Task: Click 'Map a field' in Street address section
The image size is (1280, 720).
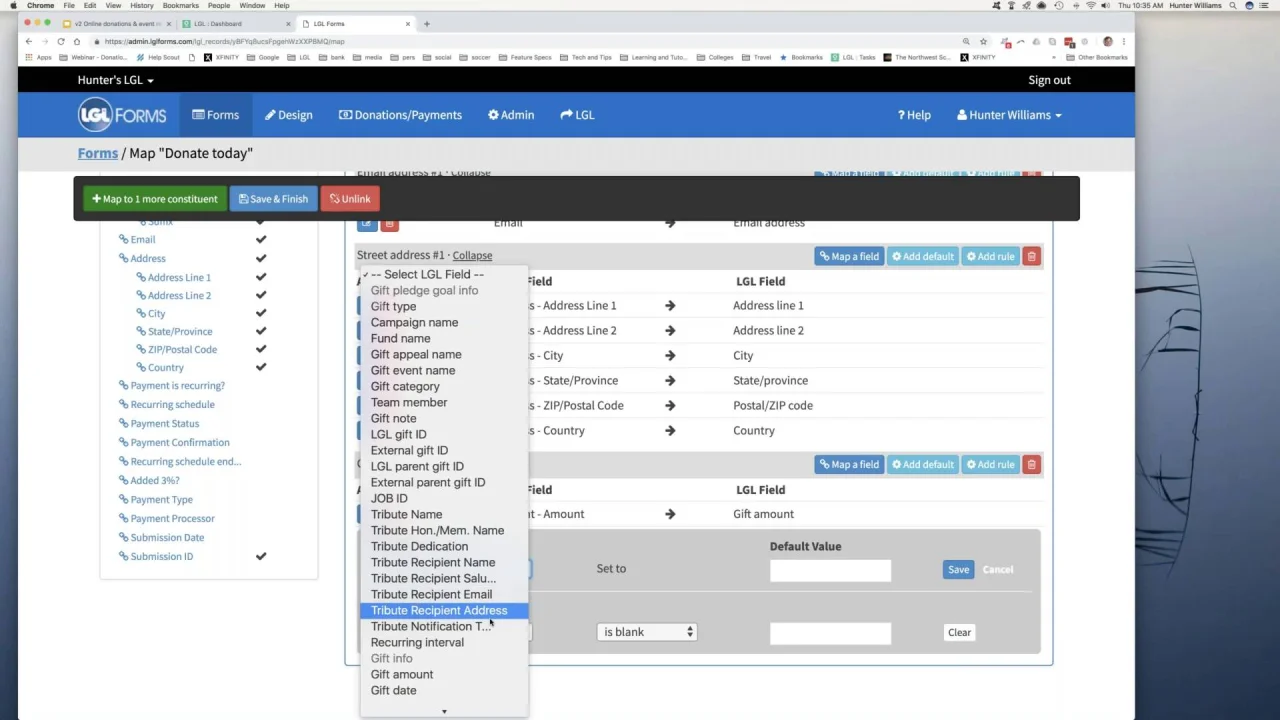Action: point(849,256)
